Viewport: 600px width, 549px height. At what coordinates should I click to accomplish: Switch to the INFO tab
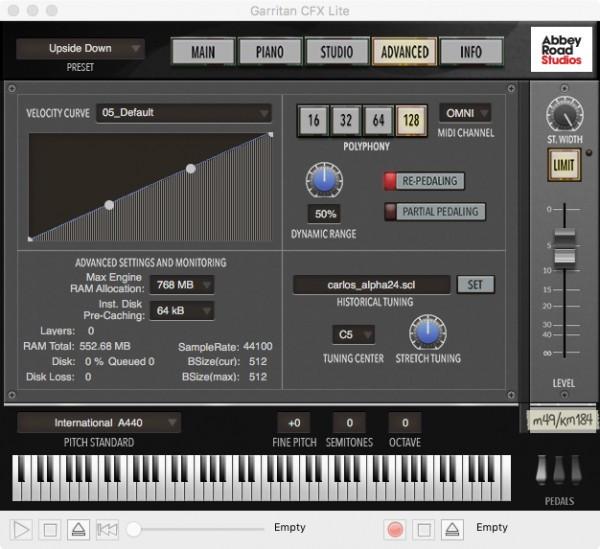coord(471,52)
